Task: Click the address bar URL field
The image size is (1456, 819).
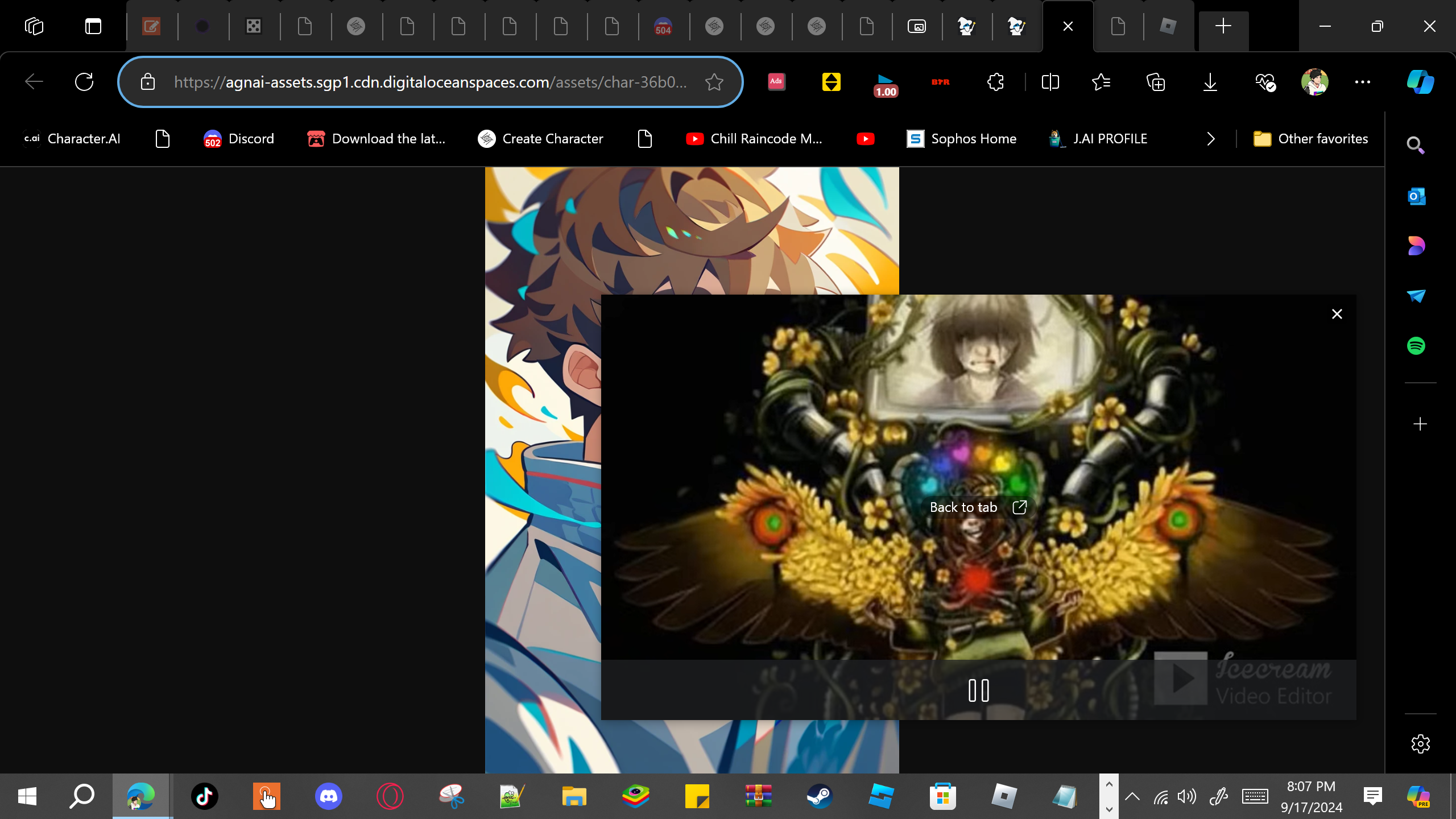Action: [x=430, y=82]
